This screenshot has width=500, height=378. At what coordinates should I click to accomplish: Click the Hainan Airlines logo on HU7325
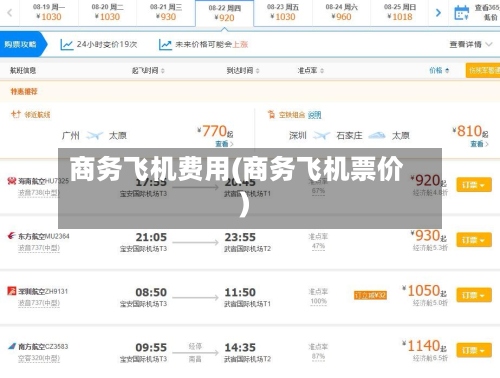tap(12, 181)
